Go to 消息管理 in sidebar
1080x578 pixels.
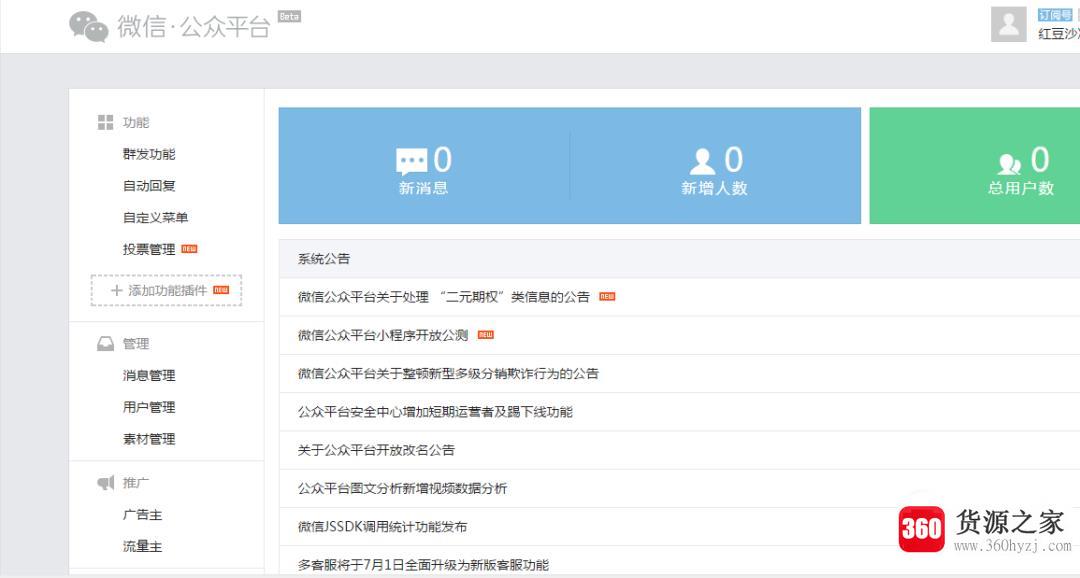149,375
